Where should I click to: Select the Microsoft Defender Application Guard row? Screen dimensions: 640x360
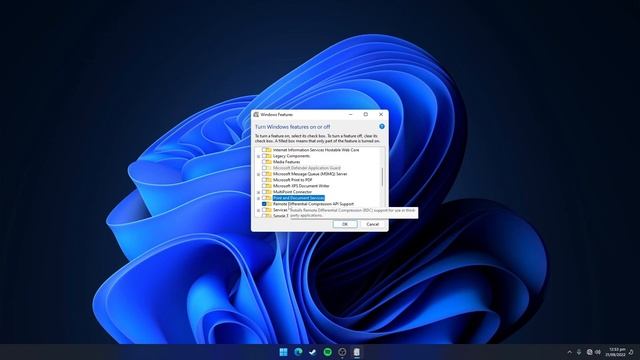coord(307,168)
